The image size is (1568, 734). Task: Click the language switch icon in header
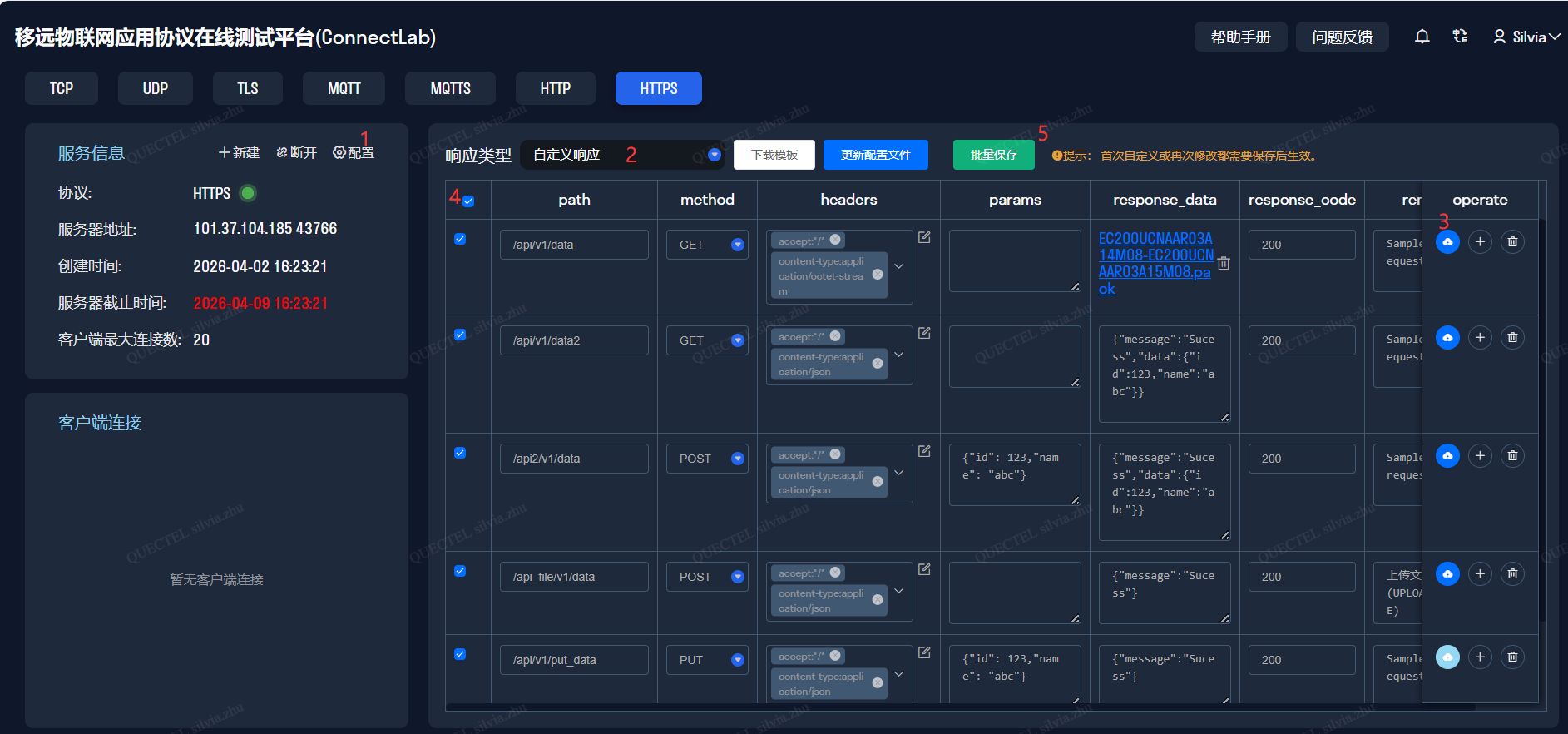[x=1460, y=37]
